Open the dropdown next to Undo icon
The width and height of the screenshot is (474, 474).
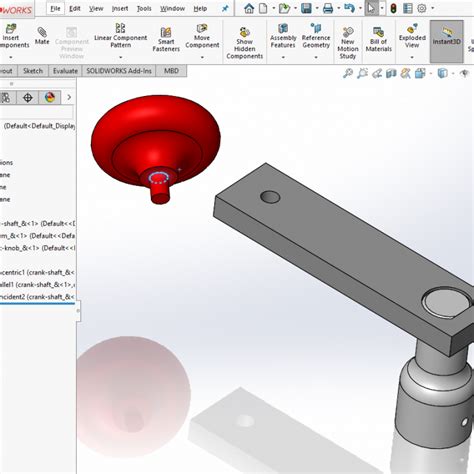pos(360,8)
